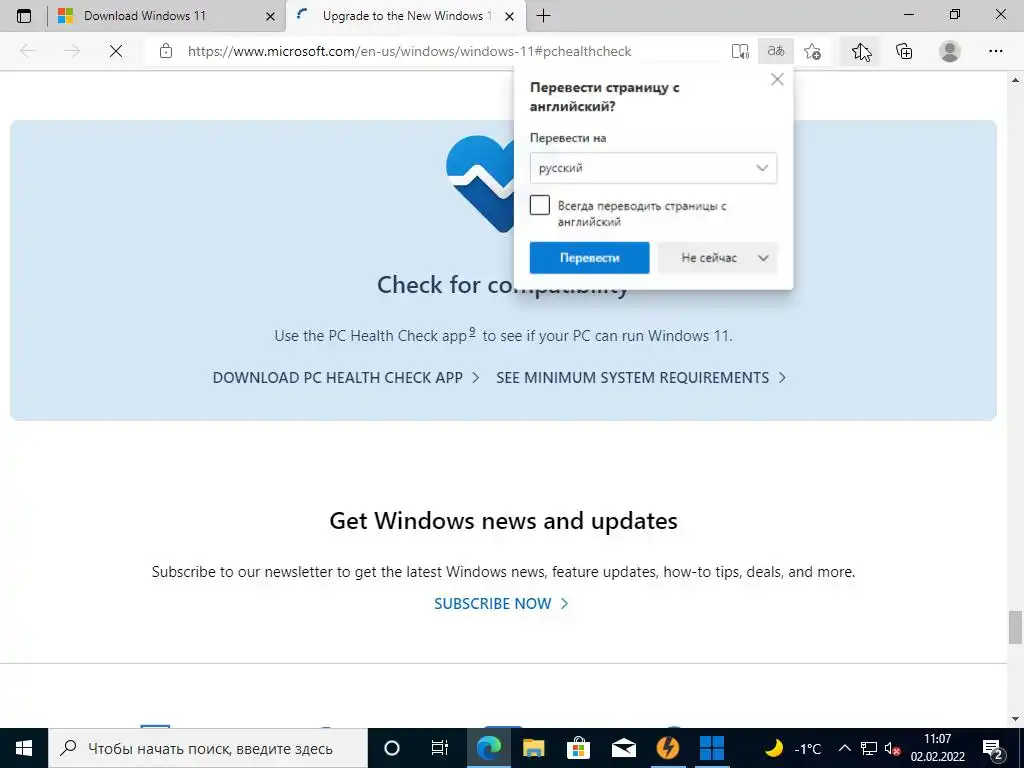Select the Upgrade to the New Windows tab
Viewport: 1024px width, 768px height.
pos(406,16)
